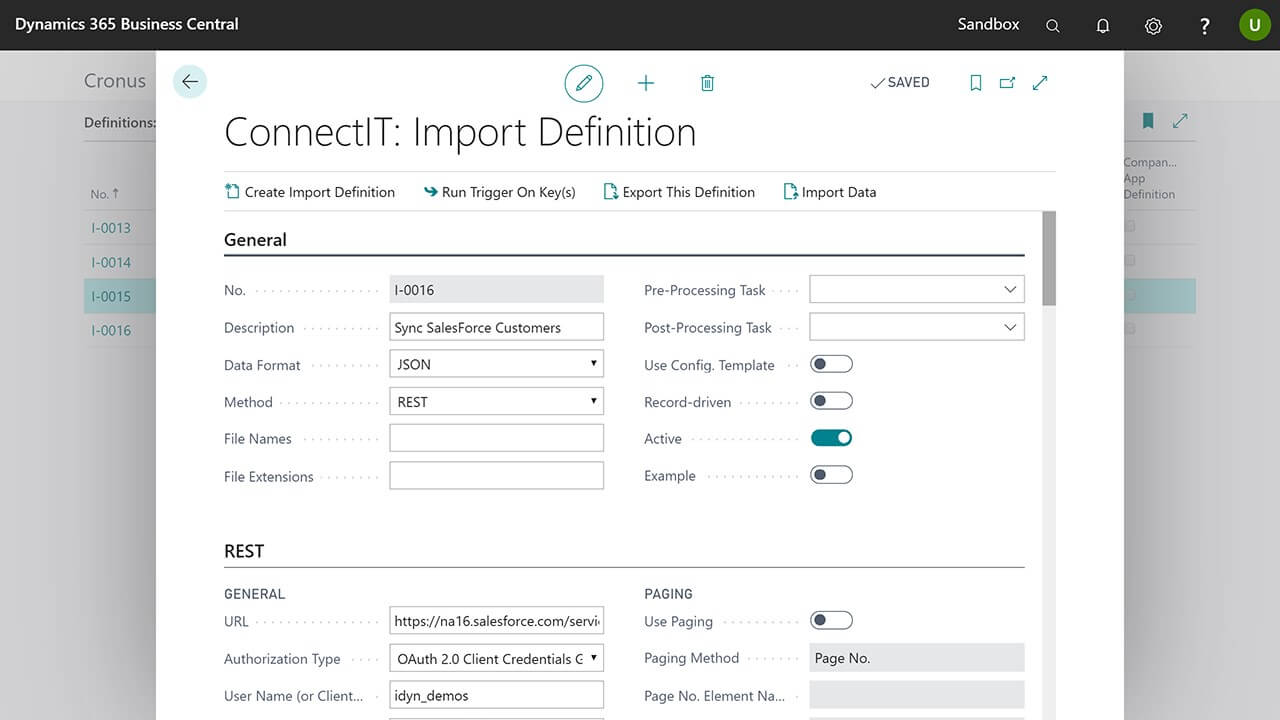Viewport: 1280px width, 720px height.
Task: Click the Sandbox environment label
Action: pyautogui.click(x=988, y=24)
